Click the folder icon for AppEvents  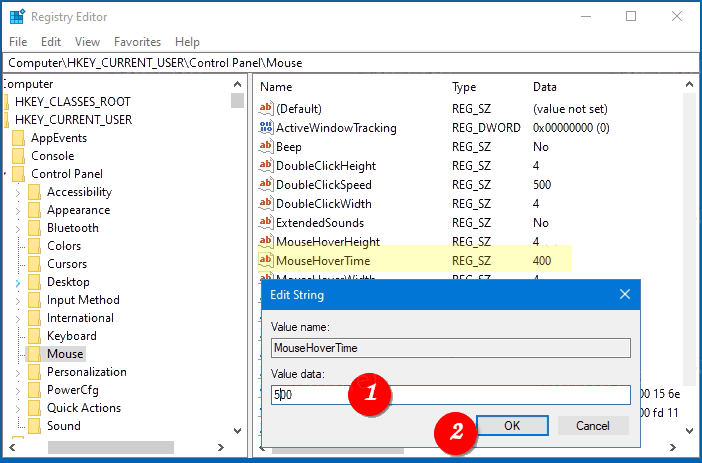point(19,138)
